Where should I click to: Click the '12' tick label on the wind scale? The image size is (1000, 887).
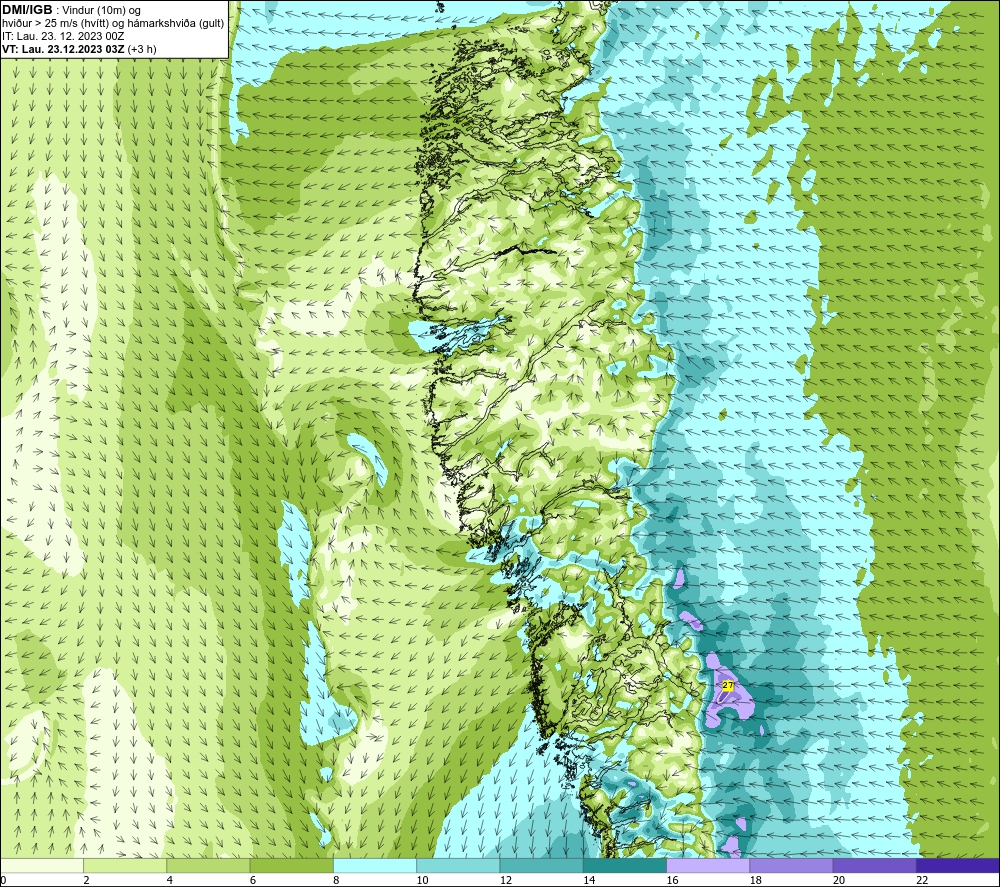click(506, 881)
